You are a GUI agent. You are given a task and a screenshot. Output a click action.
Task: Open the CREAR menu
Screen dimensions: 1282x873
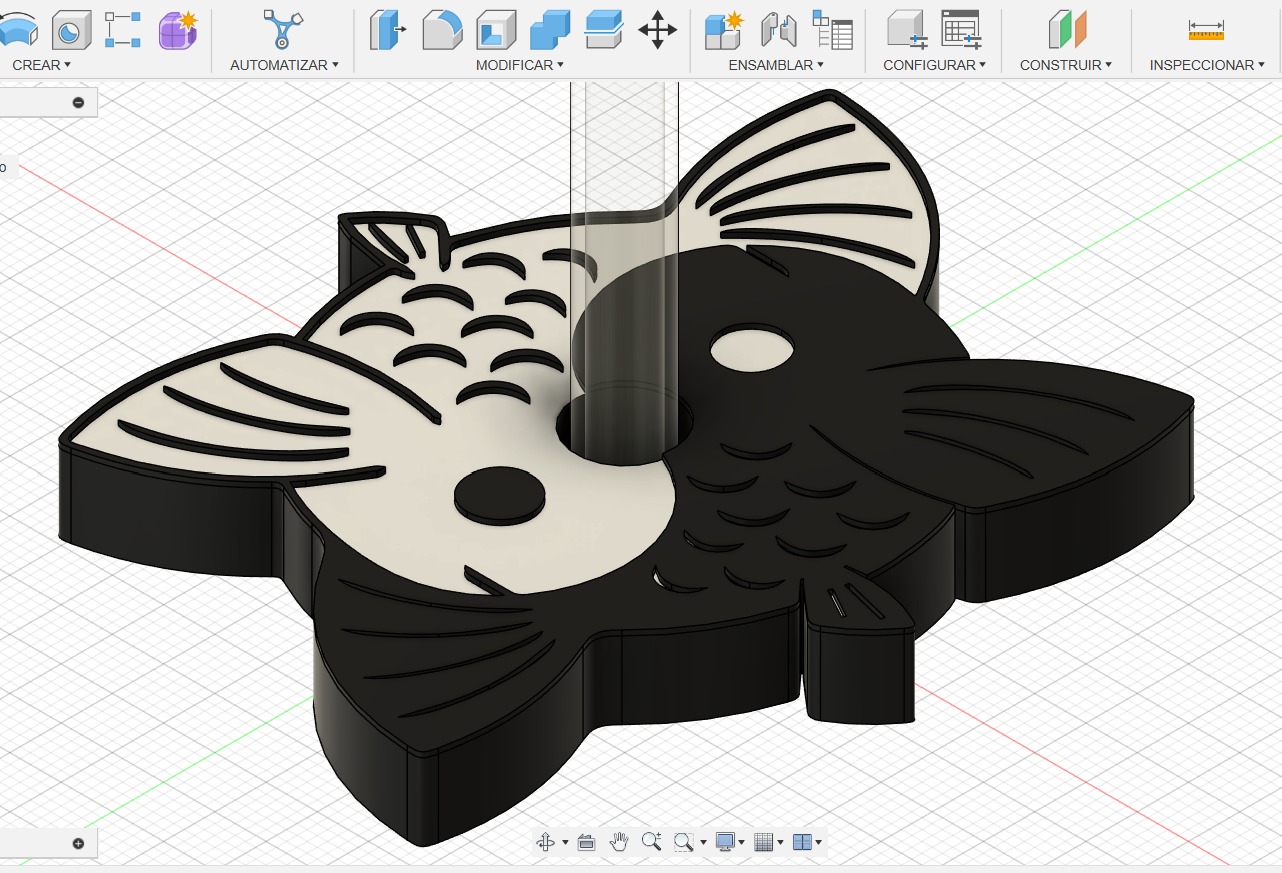click(38, 65)
